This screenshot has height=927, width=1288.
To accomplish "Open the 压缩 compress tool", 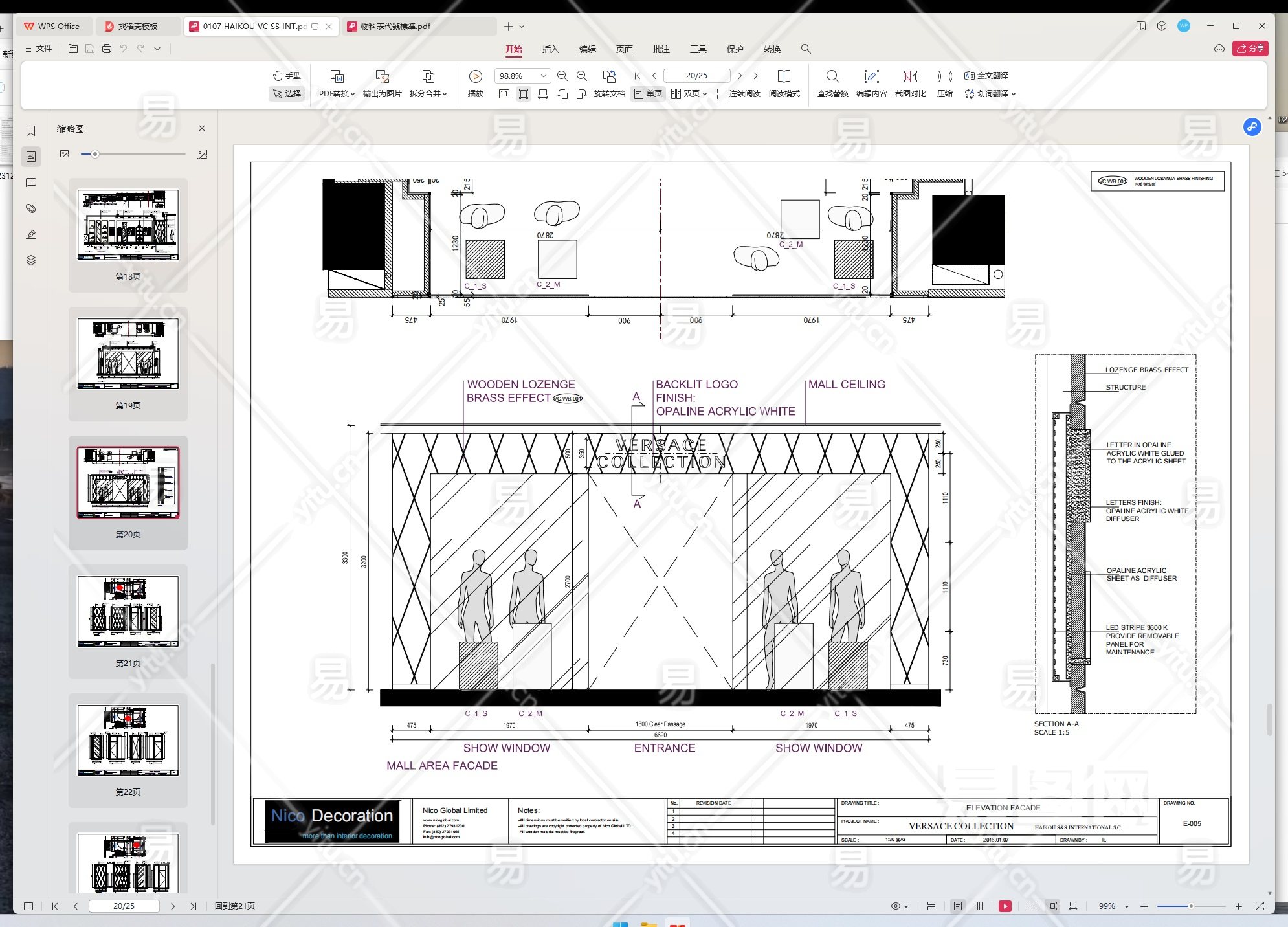I will click(944, 76).
